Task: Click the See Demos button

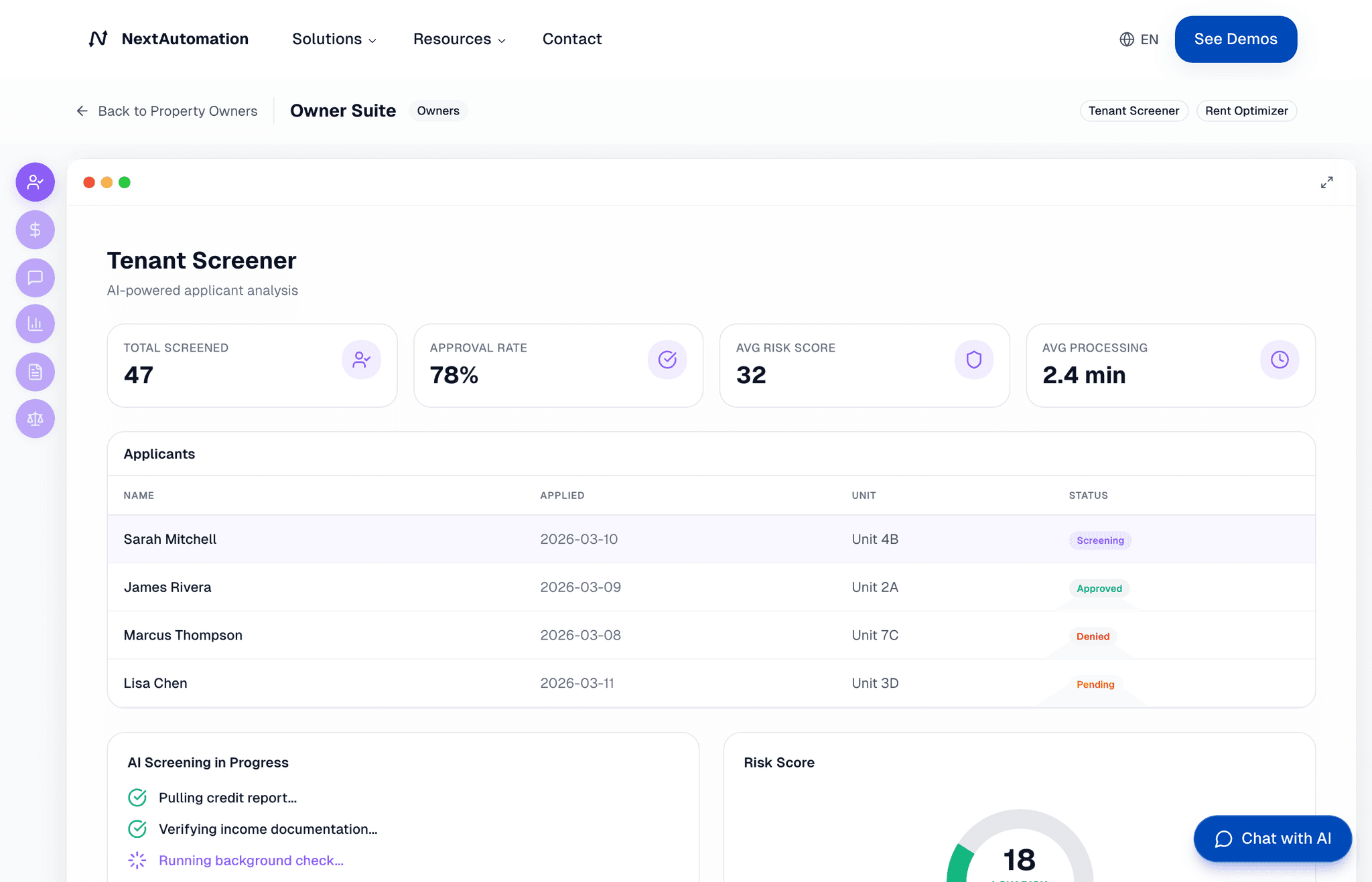Action: point(1235,39)
